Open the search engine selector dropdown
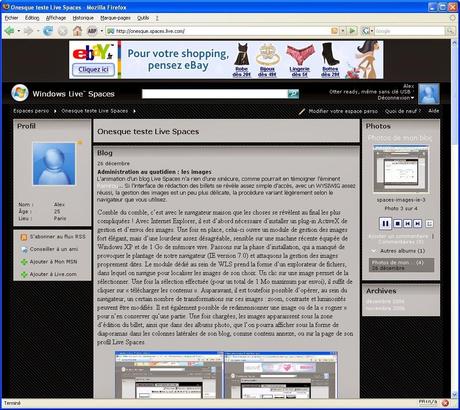 pyautogui.click(x=372, y=31)
